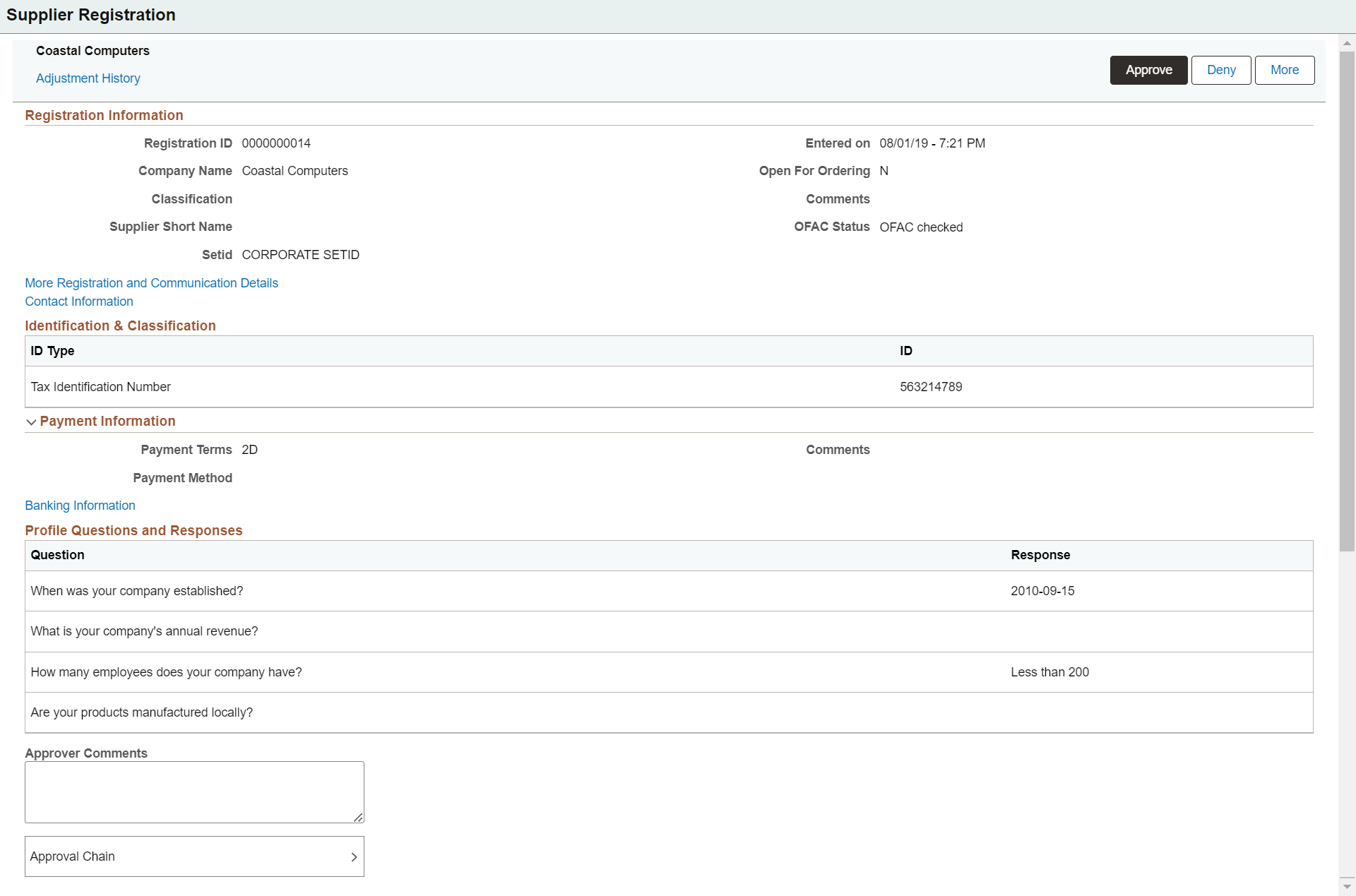This screenshot has width=1356, height=896.
Task: Open Contact Information link
Action: coord(79,302)
